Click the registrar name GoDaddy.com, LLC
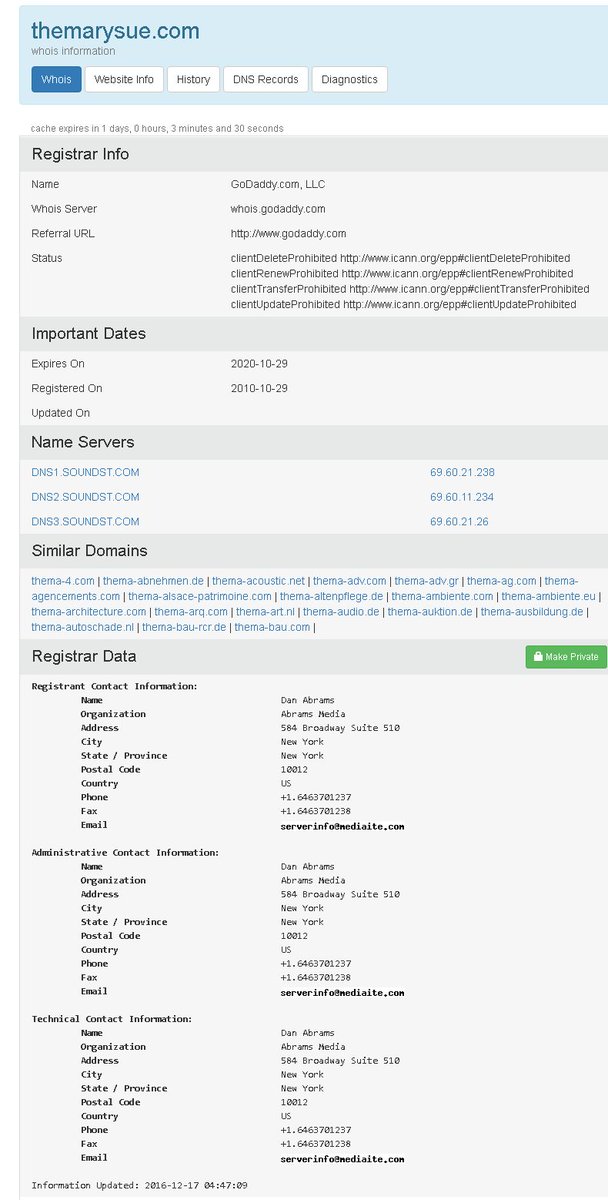This screenshot has height=1200, width=608. point(278,184)
